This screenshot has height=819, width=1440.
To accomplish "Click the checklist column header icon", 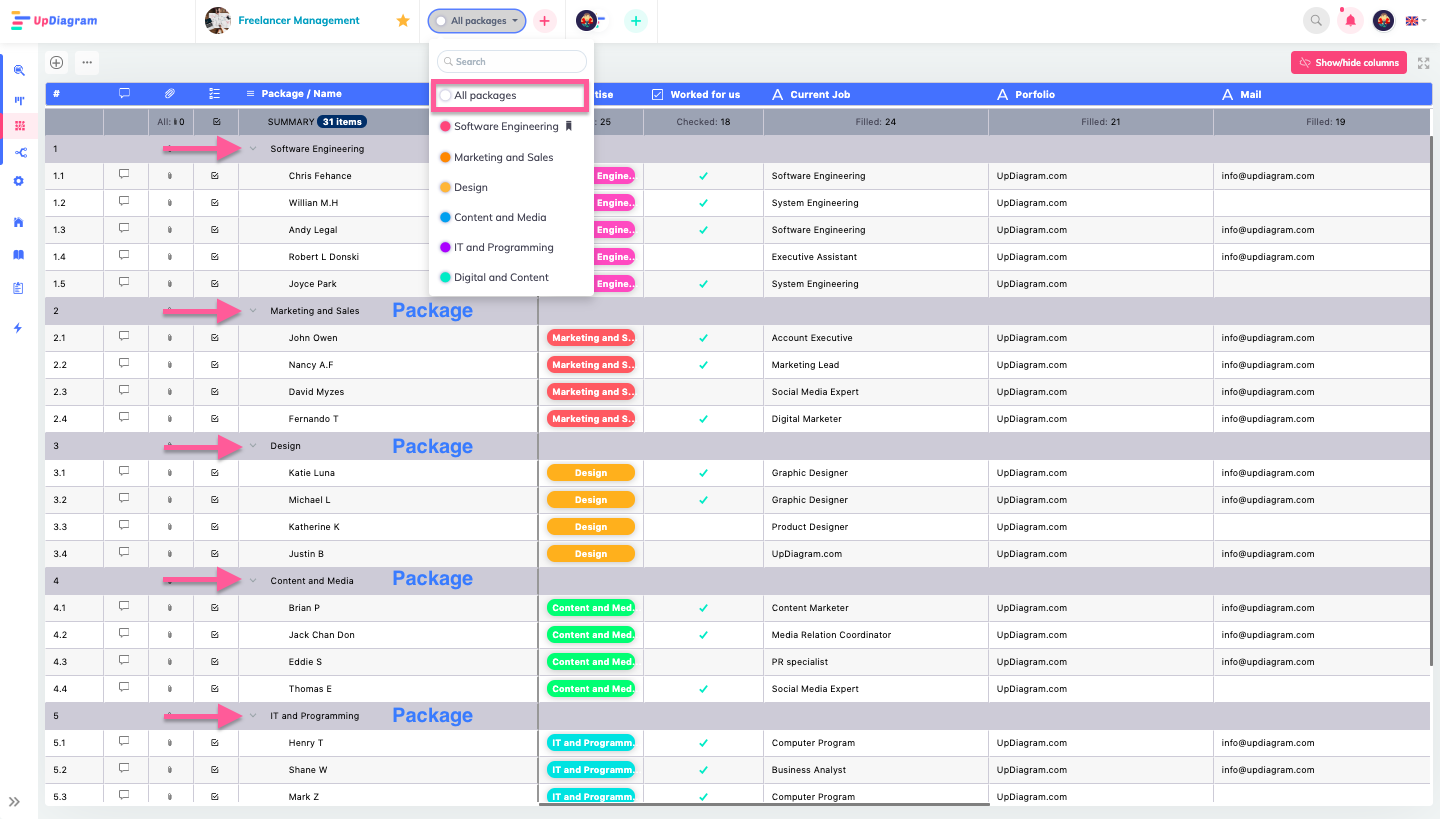I will [x=215, y=94].
